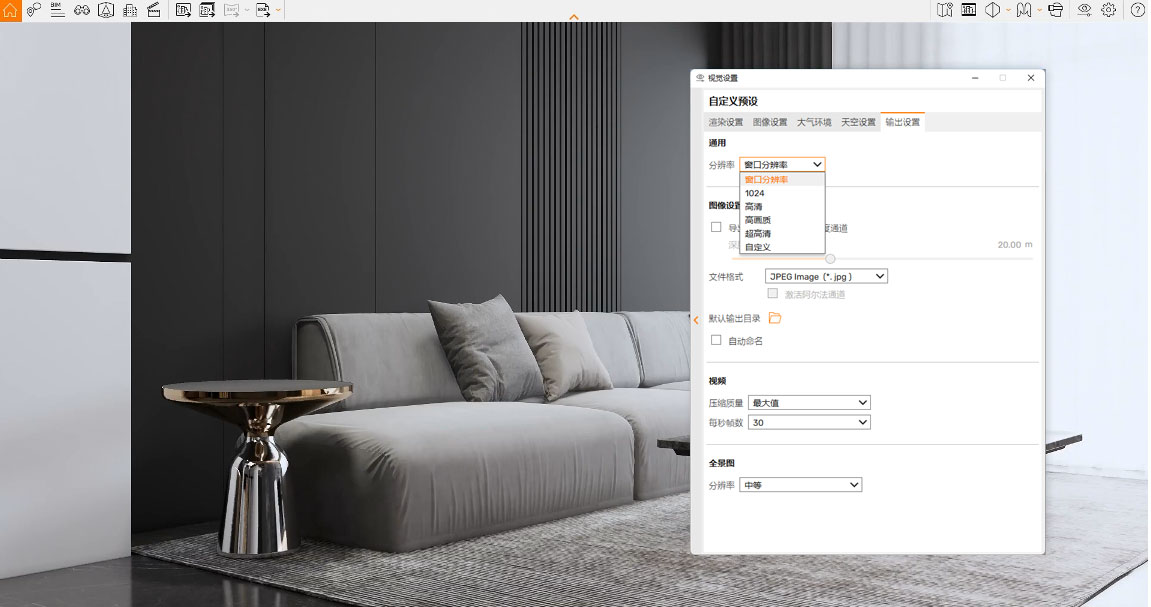Click the 自定义预设 heading
The height and width of the screenshot is (607, 1151).
point(733,101)
